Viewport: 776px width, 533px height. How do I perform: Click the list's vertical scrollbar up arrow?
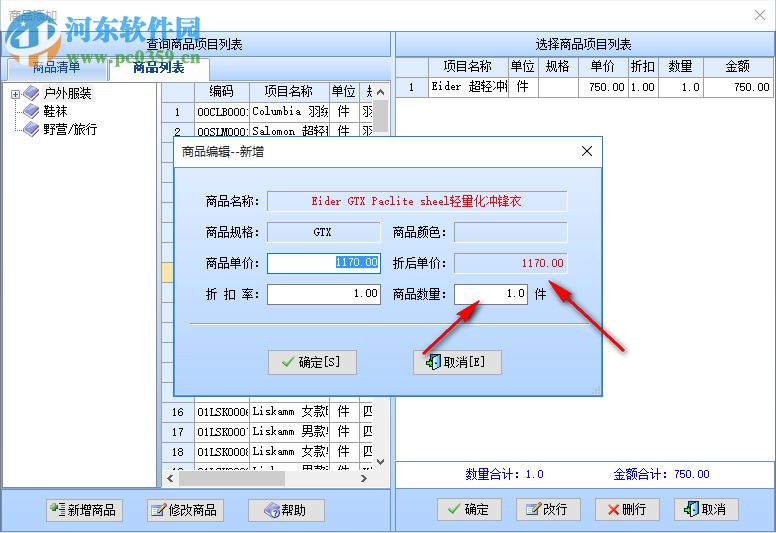point(380,92)
